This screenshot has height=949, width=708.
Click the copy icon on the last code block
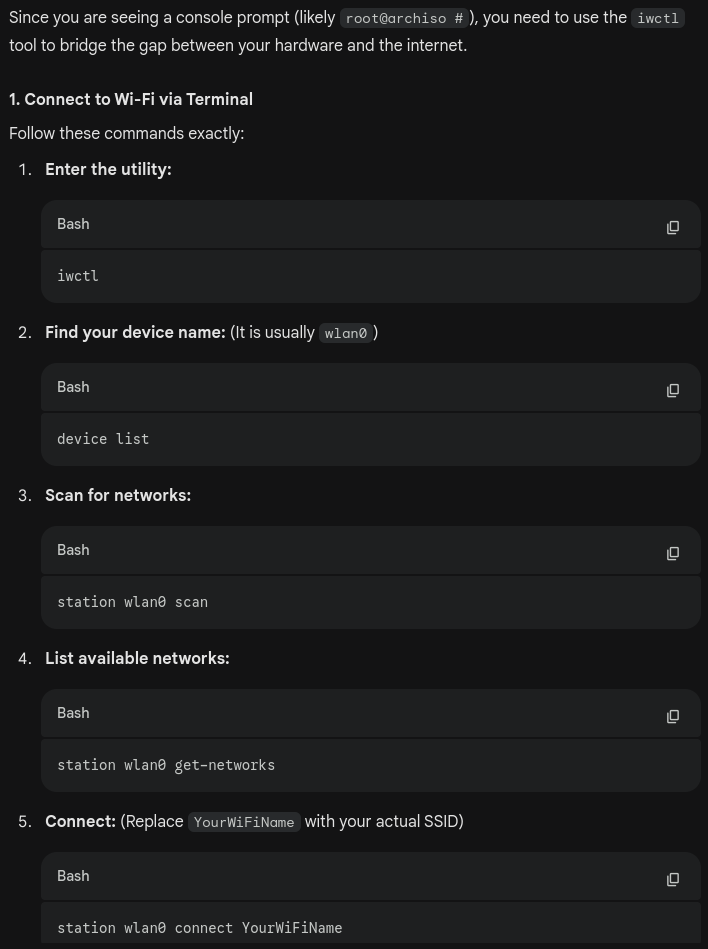(673, 879)
